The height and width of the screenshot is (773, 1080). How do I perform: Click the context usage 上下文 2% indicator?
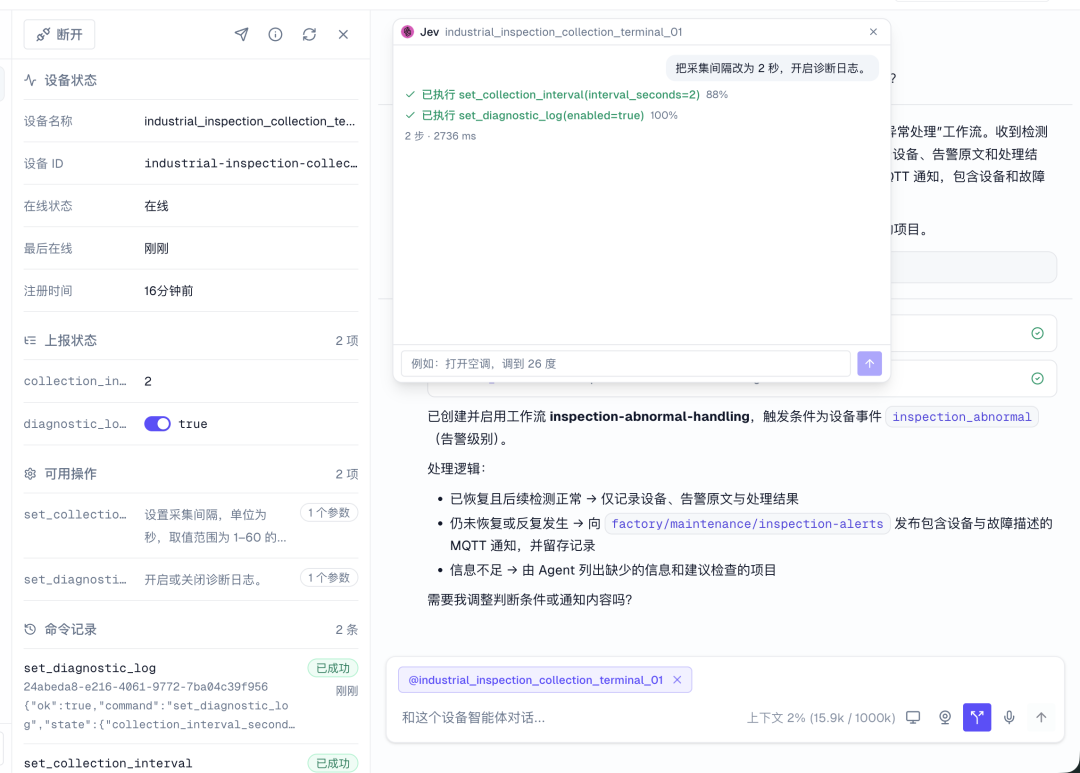820,718
